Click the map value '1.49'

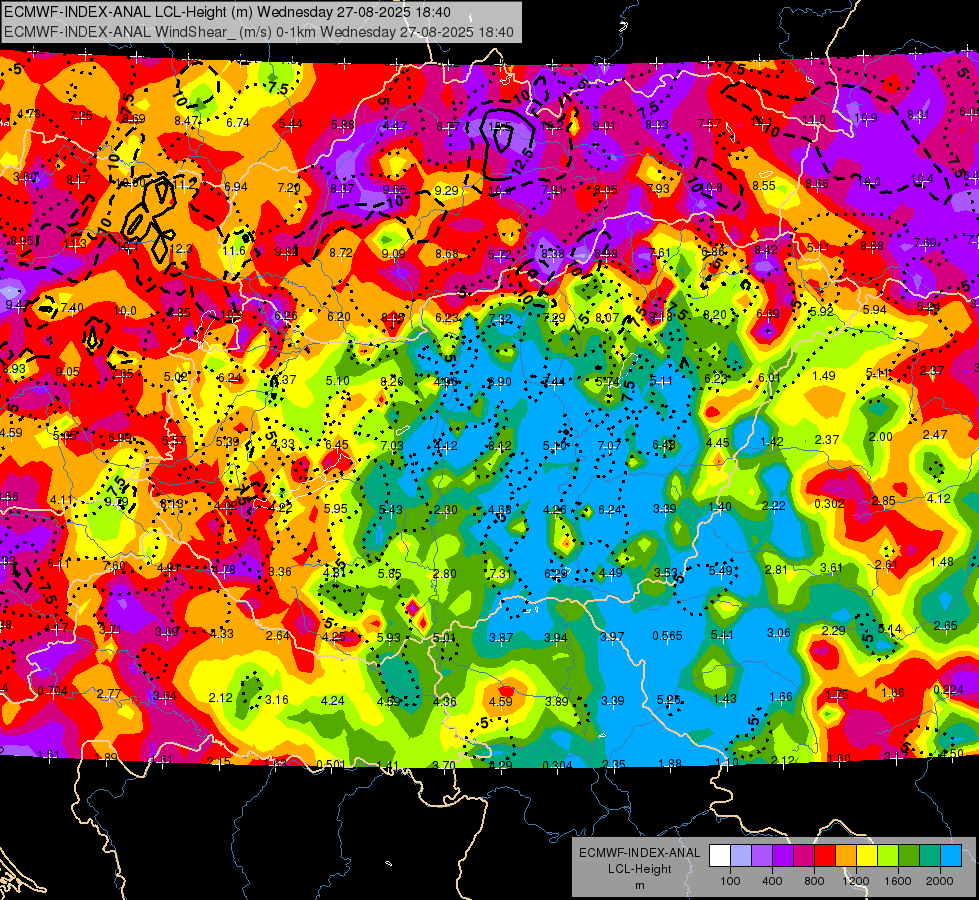(x=824, y=376)
